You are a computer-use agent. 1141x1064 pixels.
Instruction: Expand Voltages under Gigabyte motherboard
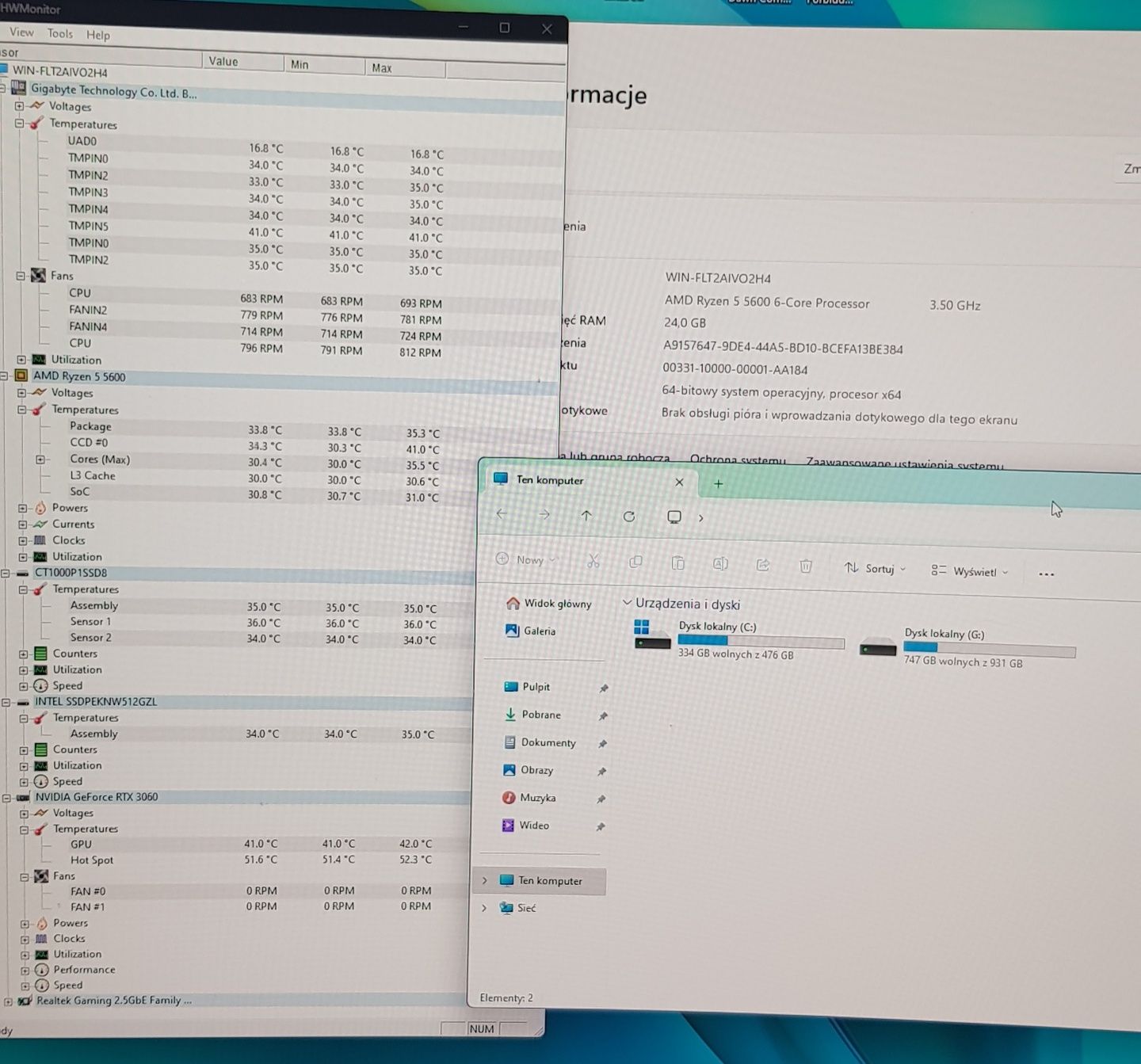pos(19,105)
